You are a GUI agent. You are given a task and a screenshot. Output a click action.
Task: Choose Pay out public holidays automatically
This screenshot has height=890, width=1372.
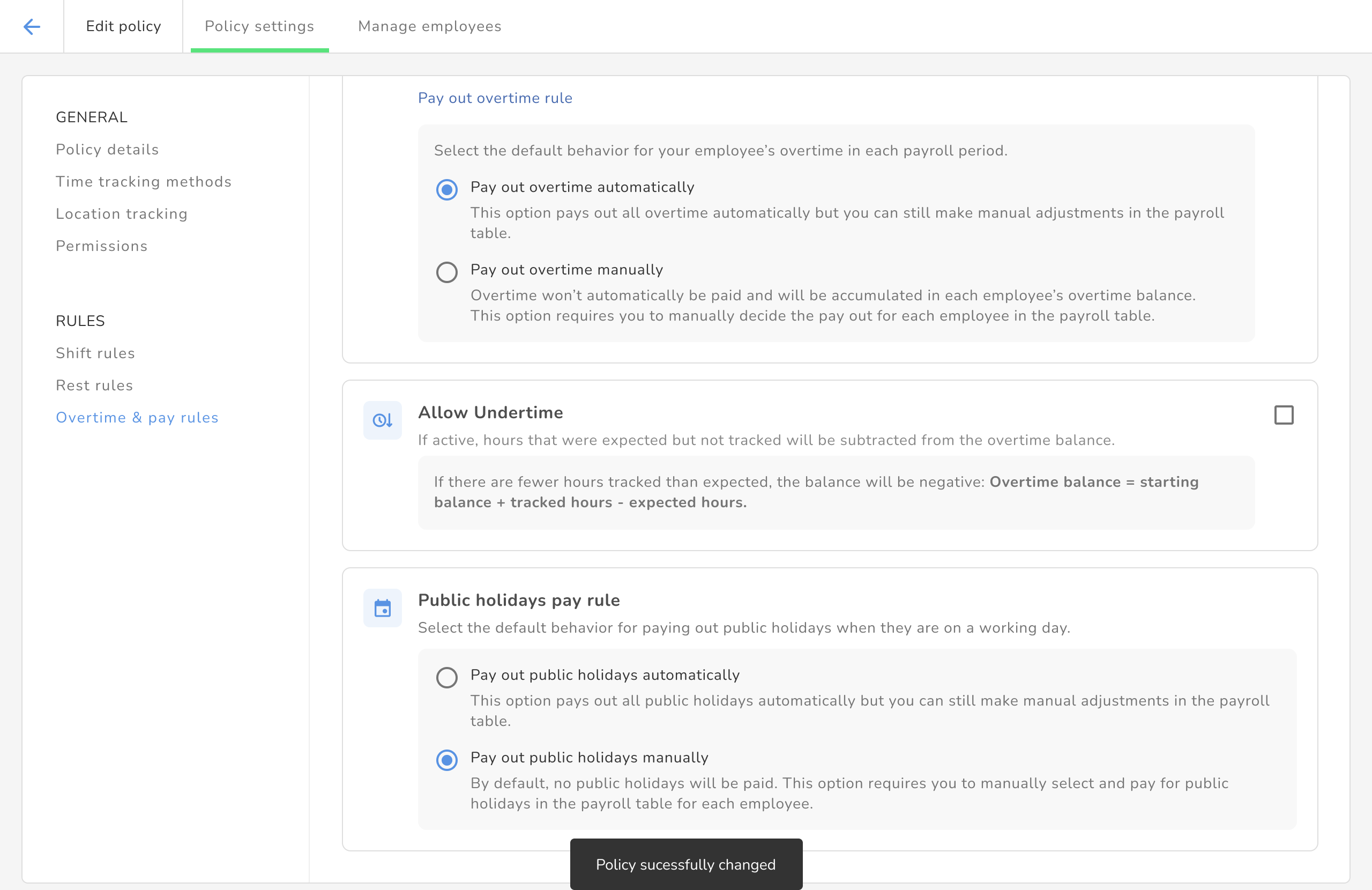pyautogui.click(x=447, y=677)
